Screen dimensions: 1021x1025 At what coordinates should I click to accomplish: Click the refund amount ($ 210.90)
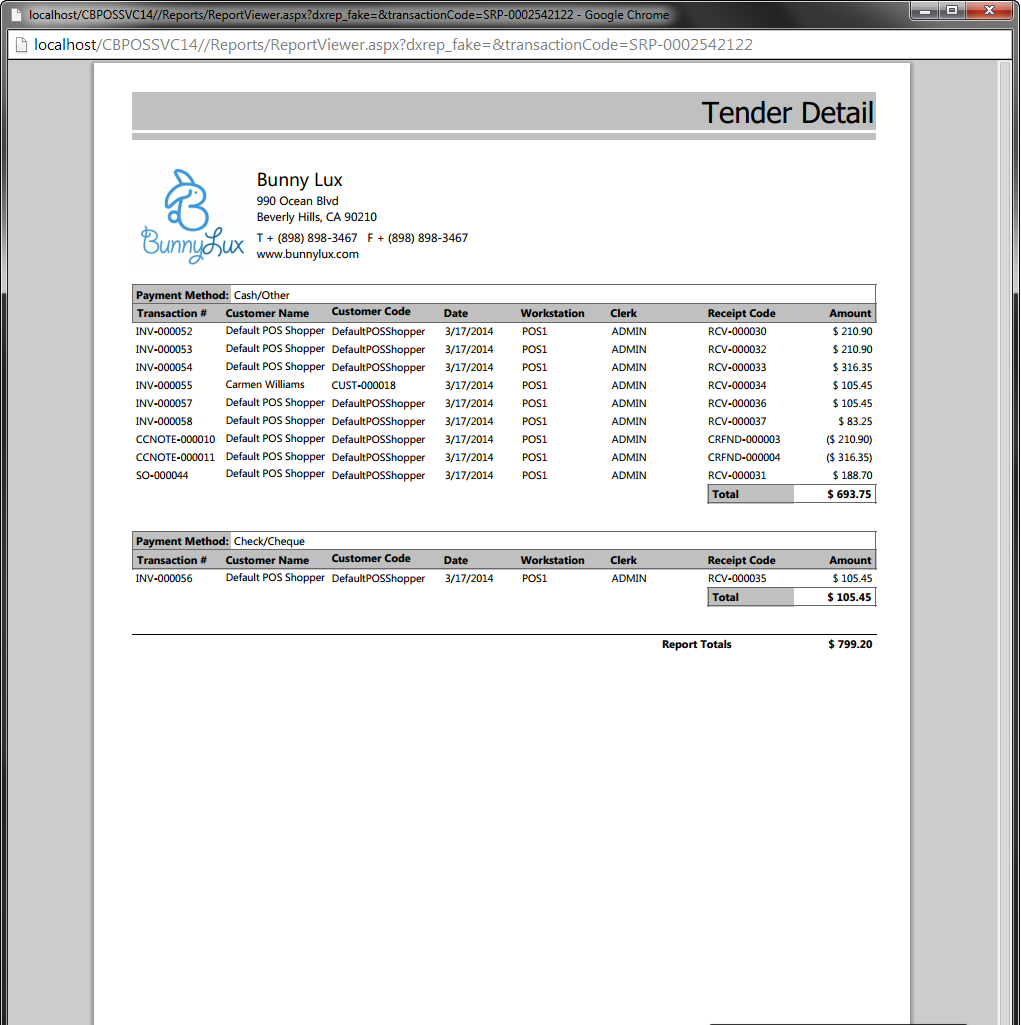tap(848, 439)
